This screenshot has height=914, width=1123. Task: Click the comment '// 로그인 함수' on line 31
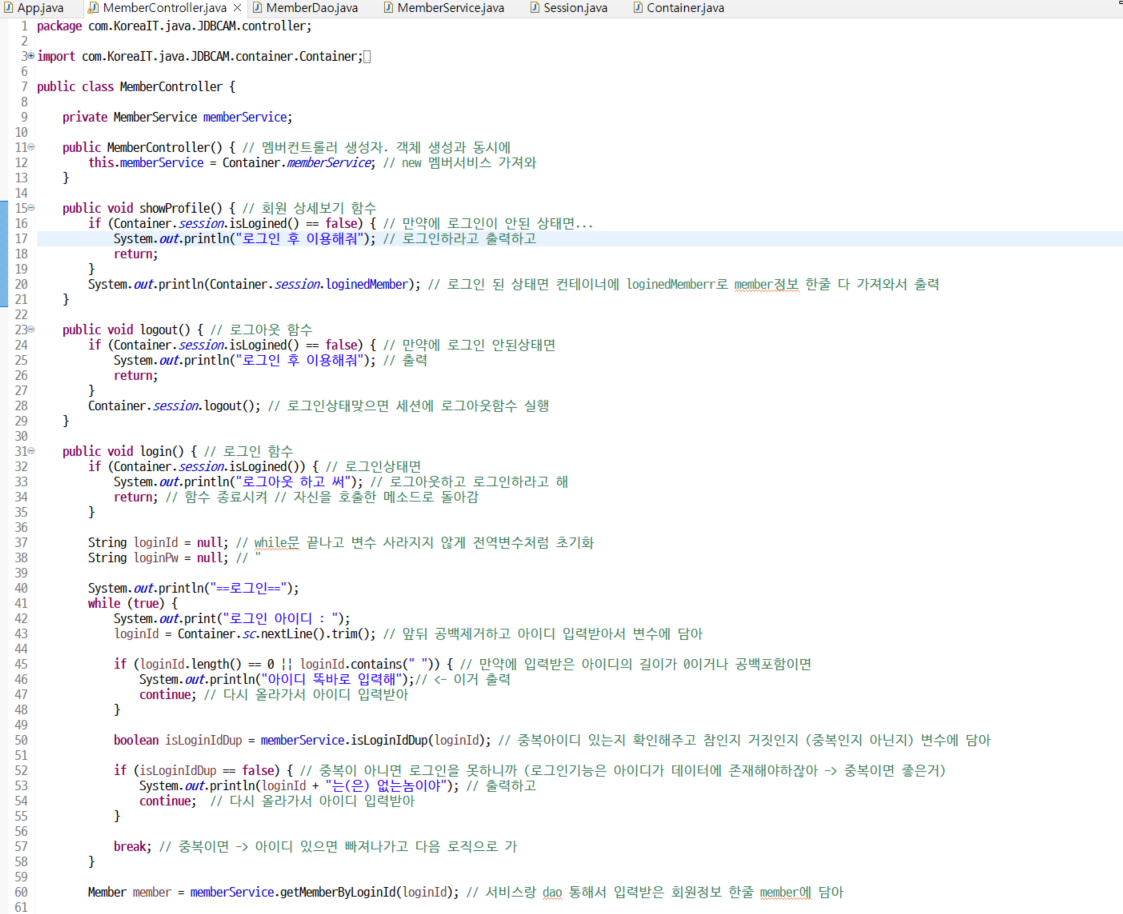248,451
